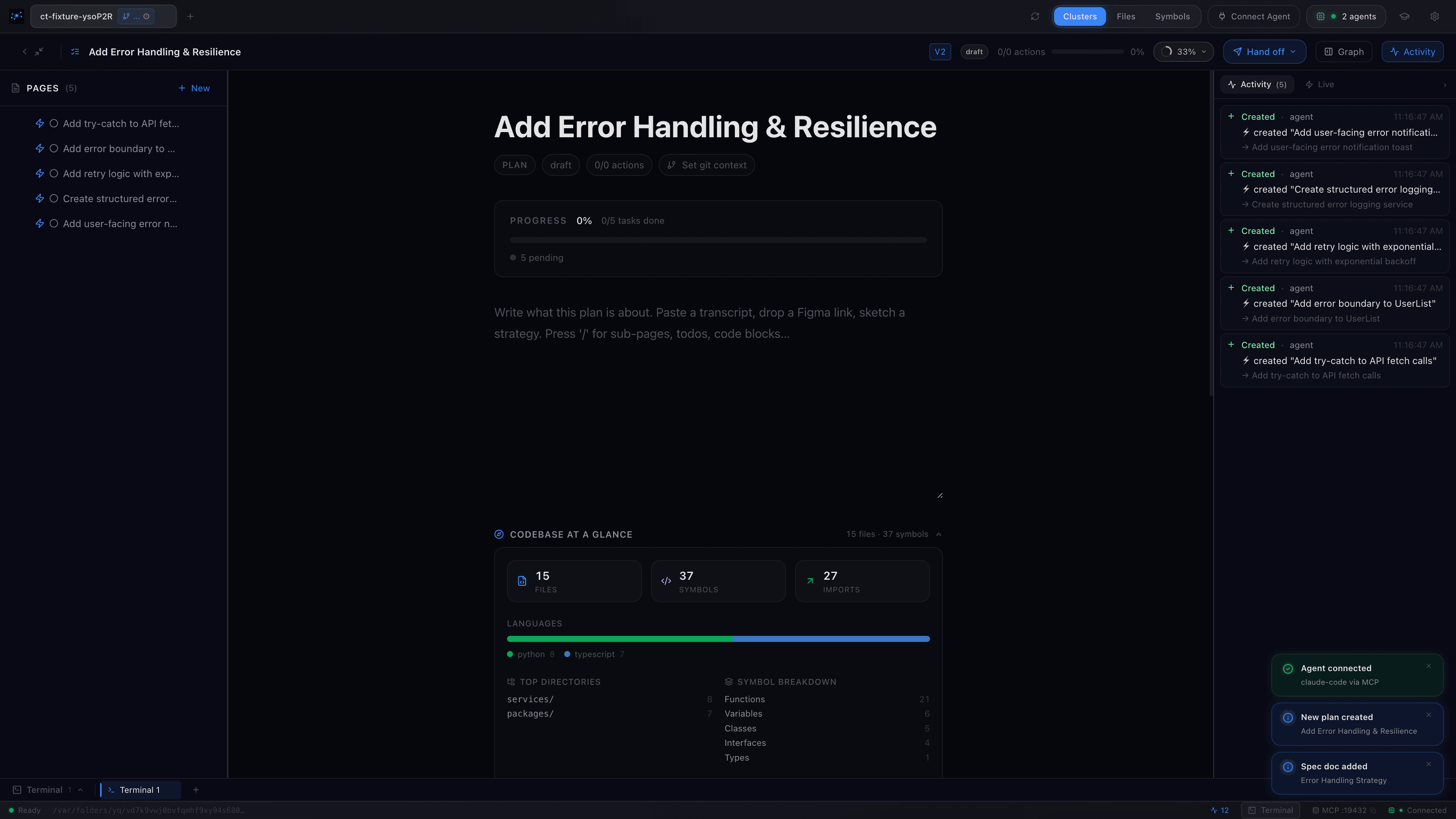Image resolution: width=1456 pixels, height=819 pixels.
Task: Collapse the Terminal panel caret
Action: coord(80,789)
